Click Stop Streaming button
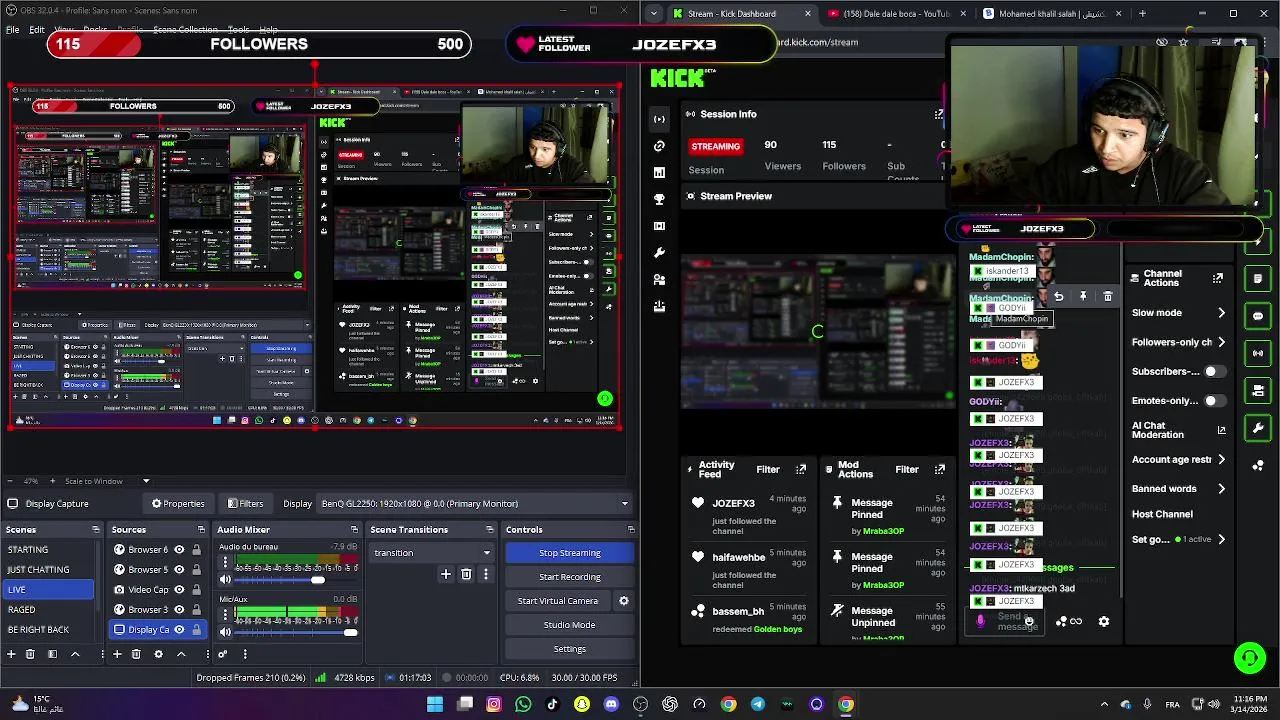The image size is (1280, 720). pos(569,553)
